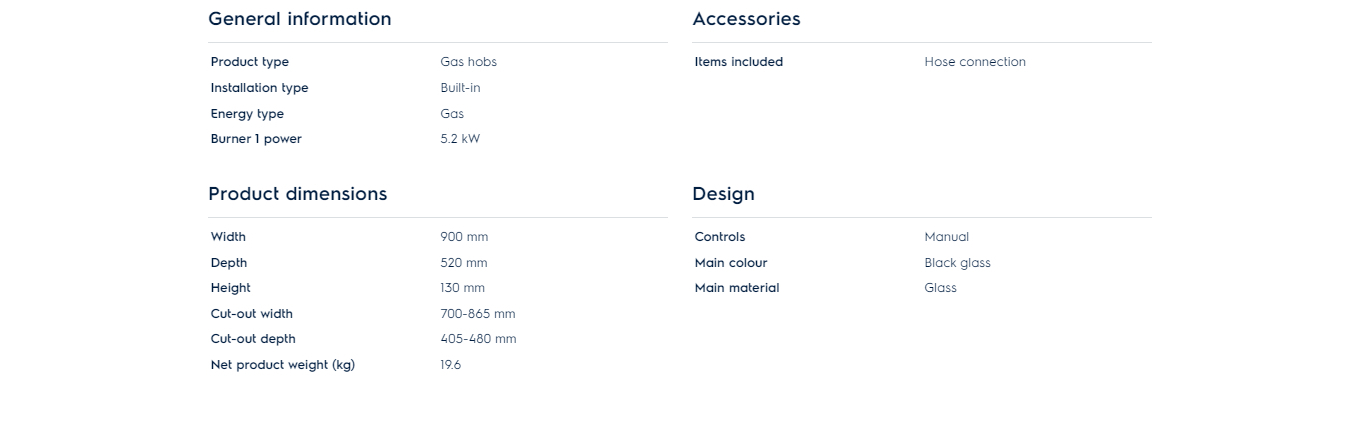The image size is (1363, 423).
Task: Click the Items included label
Action: tap(738, 62)
